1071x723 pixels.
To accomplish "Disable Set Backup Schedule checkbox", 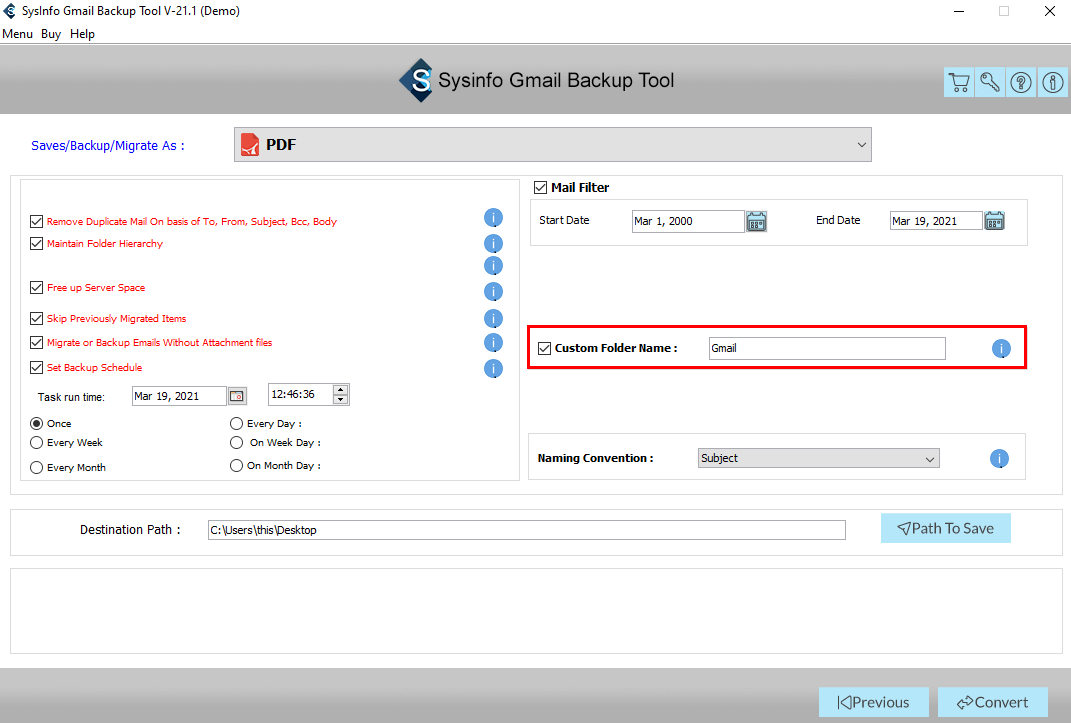I will (36, 367).
